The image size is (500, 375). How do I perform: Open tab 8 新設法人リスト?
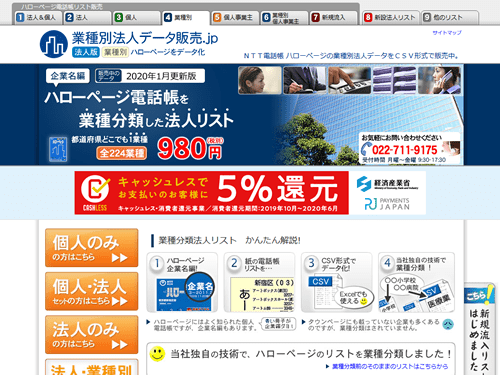click(x=391, y=18)
